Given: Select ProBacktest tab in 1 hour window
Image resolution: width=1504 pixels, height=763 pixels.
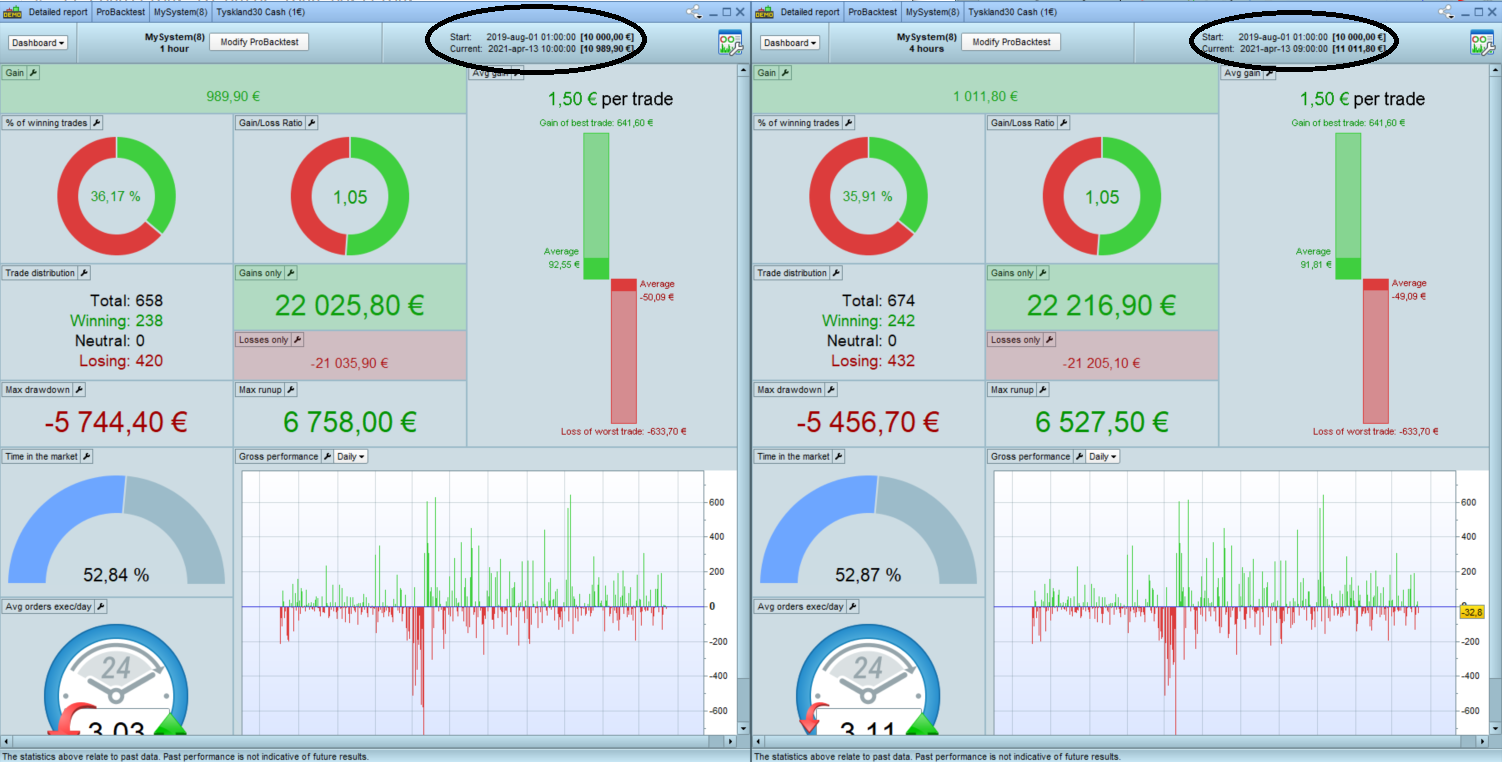Looking at the screenshot, I should coord(120,12).
